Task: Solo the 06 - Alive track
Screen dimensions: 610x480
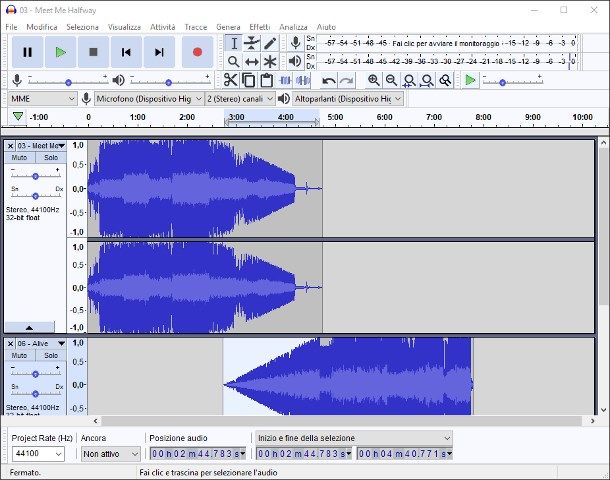Action: [51, 356]
